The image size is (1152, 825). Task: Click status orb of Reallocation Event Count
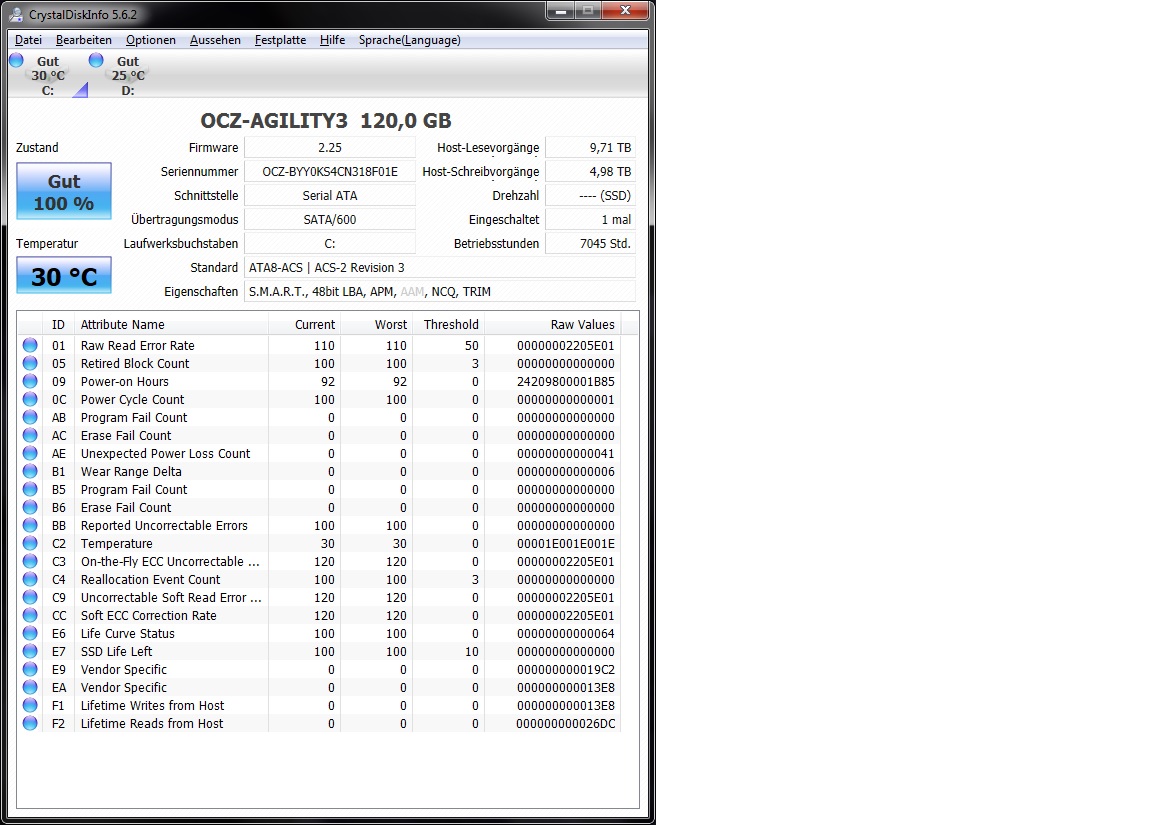coord(30,579)
